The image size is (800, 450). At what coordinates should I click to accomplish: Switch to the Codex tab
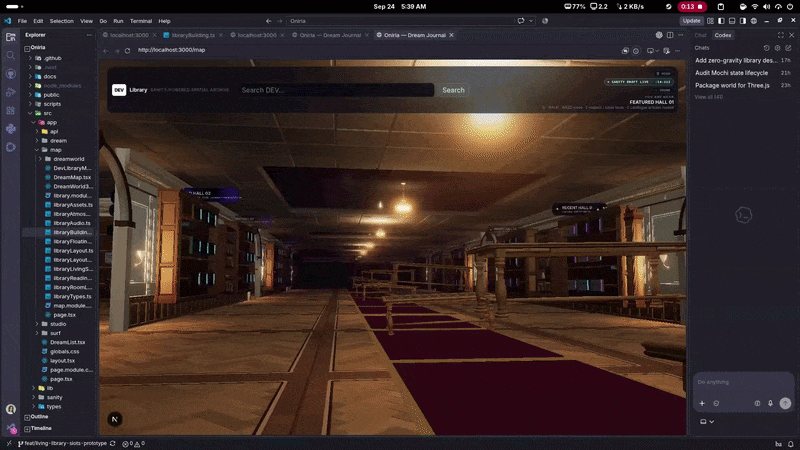tap(723, 35)
